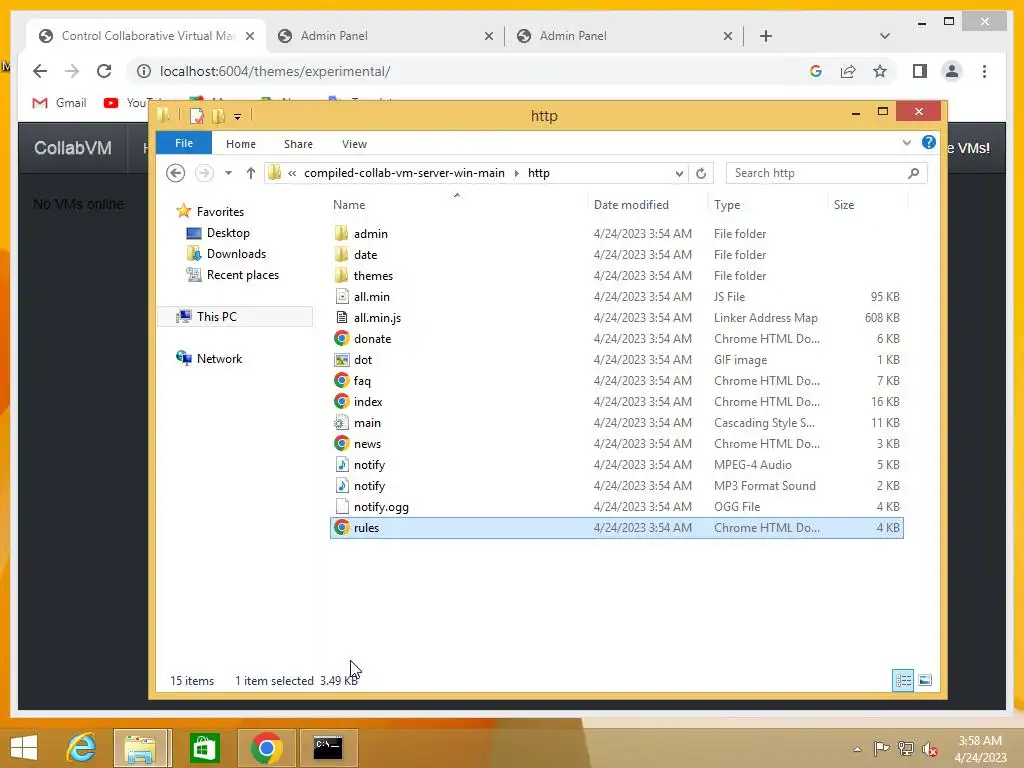Click the CollabVM brand link
This screenshot has width=1024, height=768.
pyautogui.click(x=72, y=148)
